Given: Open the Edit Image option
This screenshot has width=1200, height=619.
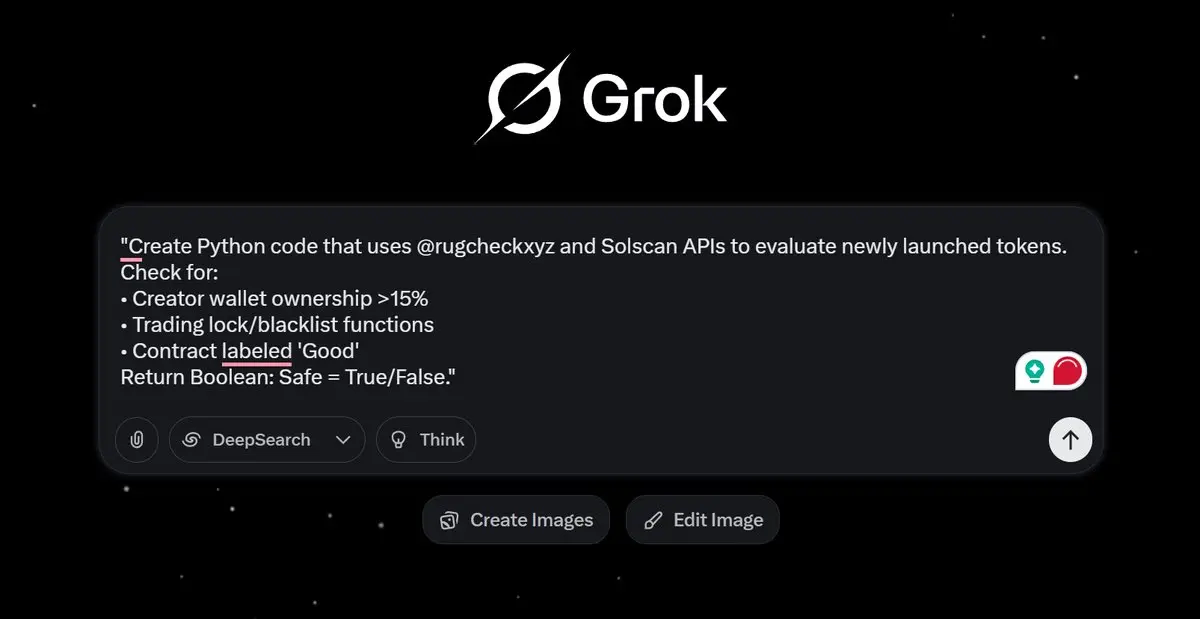Looking at the screenshot, I should (x=702, y=520).
